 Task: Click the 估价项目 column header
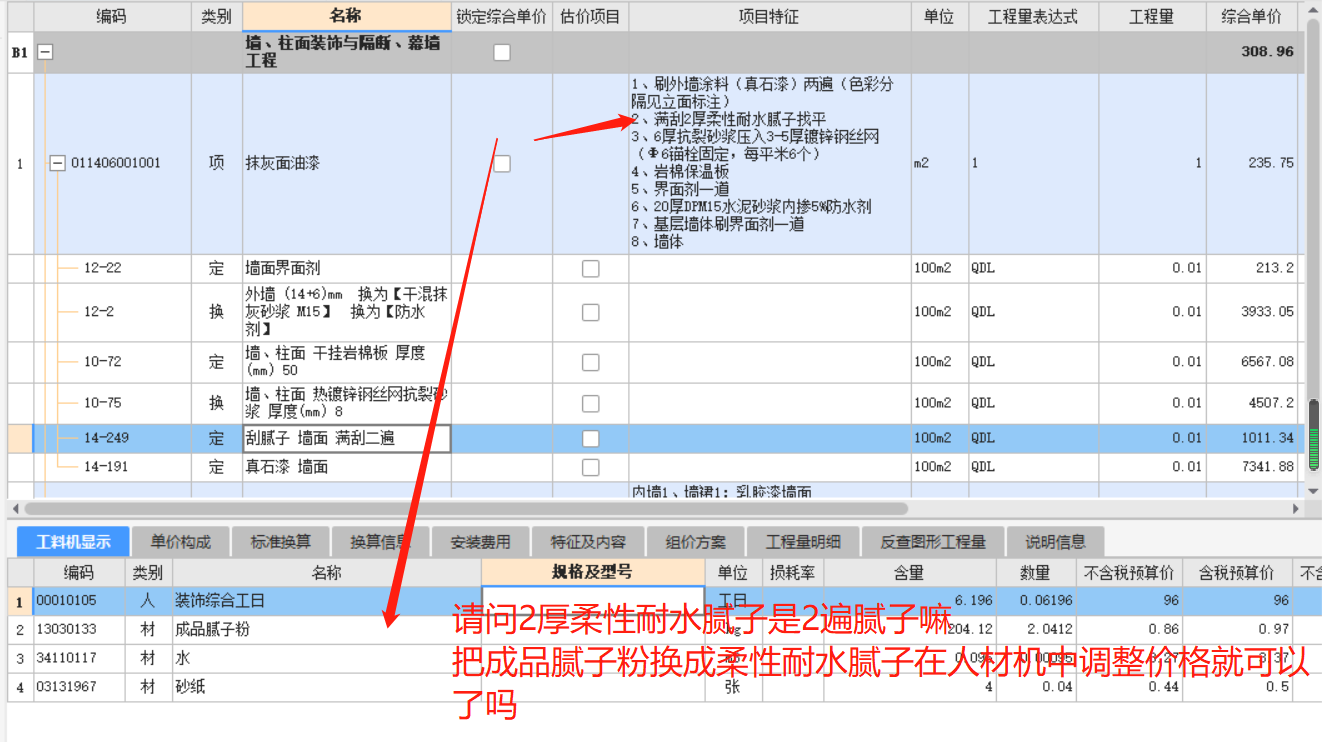tap(590, 17)
